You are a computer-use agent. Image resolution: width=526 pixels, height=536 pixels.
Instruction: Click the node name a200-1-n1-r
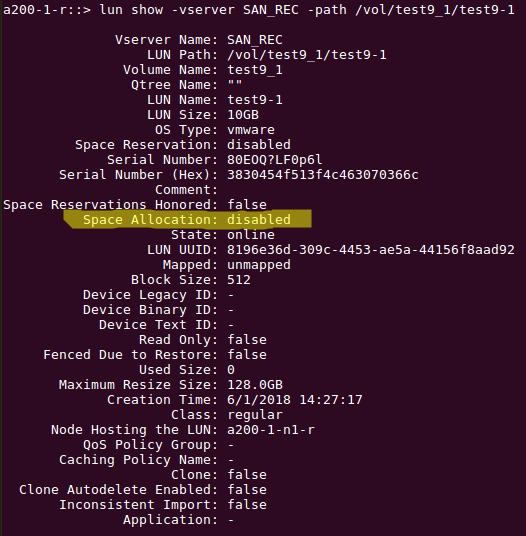[271, 430]
